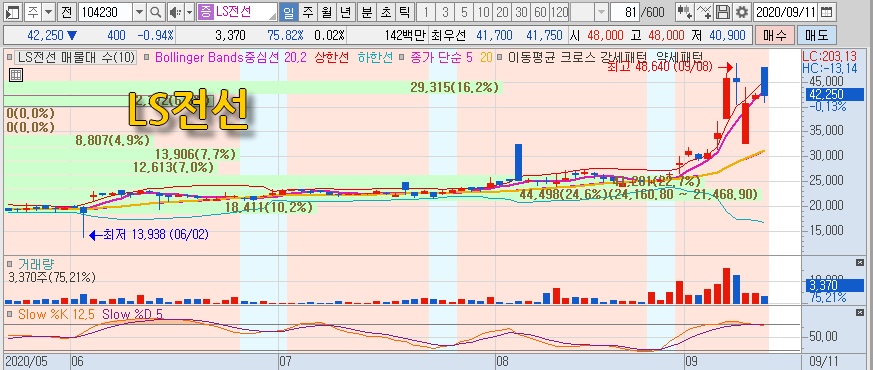
Task: Click the current price 42,250 text
Action: click(x=45, y=36)
